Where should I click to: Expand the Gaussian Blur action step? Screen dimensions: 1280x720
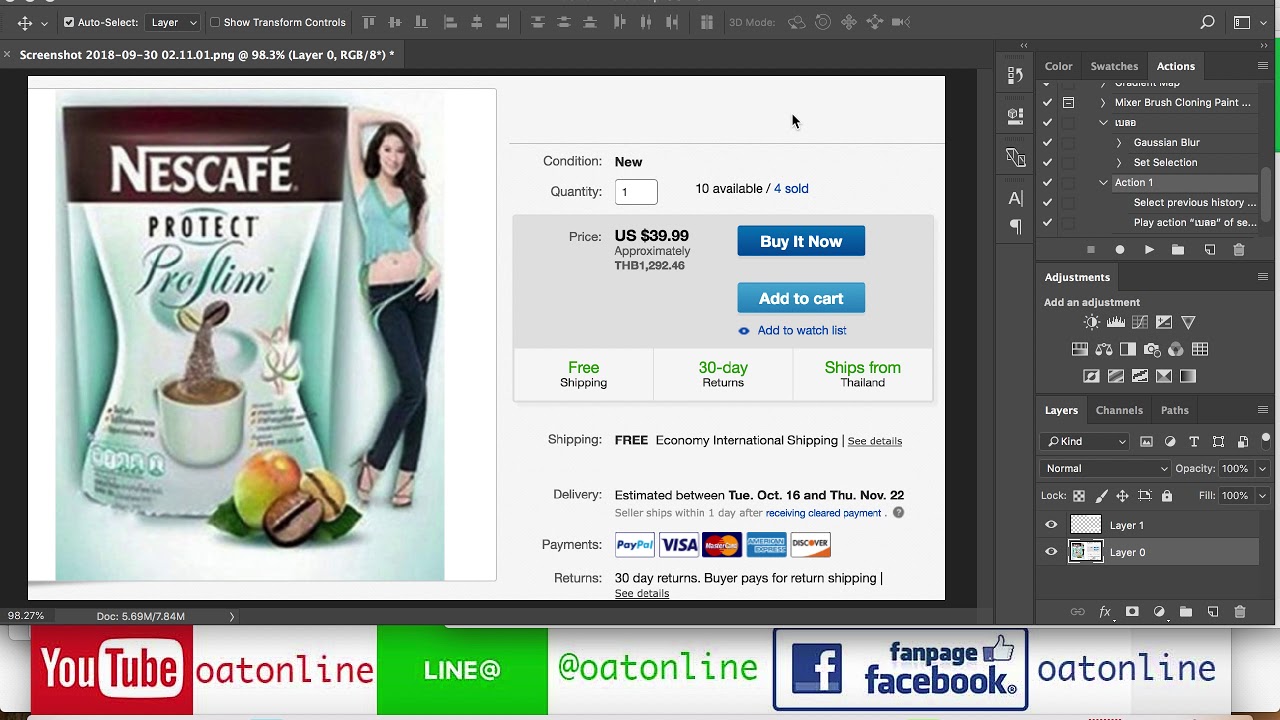[x=1119, y=142]
